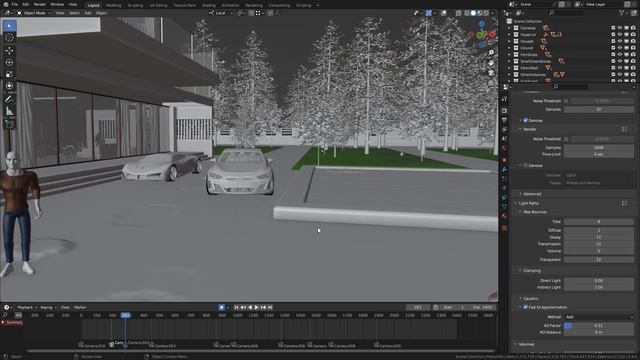Open the viewport Select menu
Image resolution: width=640 pixels, height=360 pixels.
pyautogui.click(x=74, y=13)
